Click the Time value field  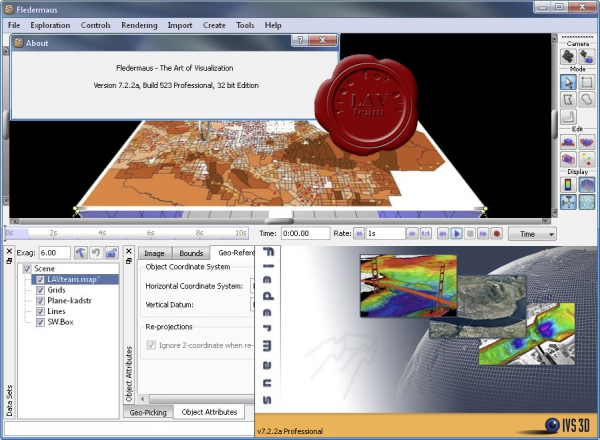click(305, 233)
